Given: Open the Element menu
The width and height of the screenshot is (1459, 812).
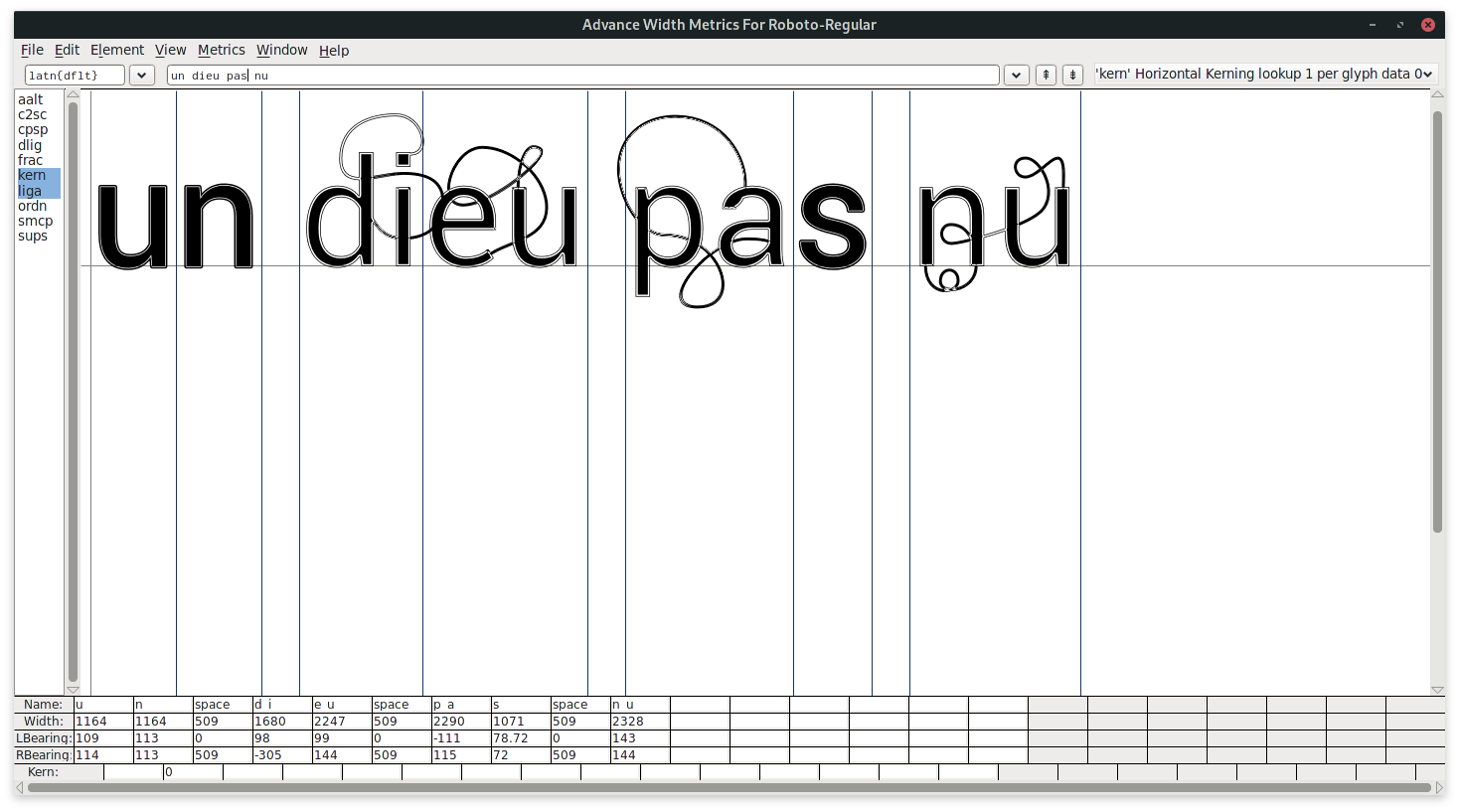Looking at the screenshot, I should [116, 50].
